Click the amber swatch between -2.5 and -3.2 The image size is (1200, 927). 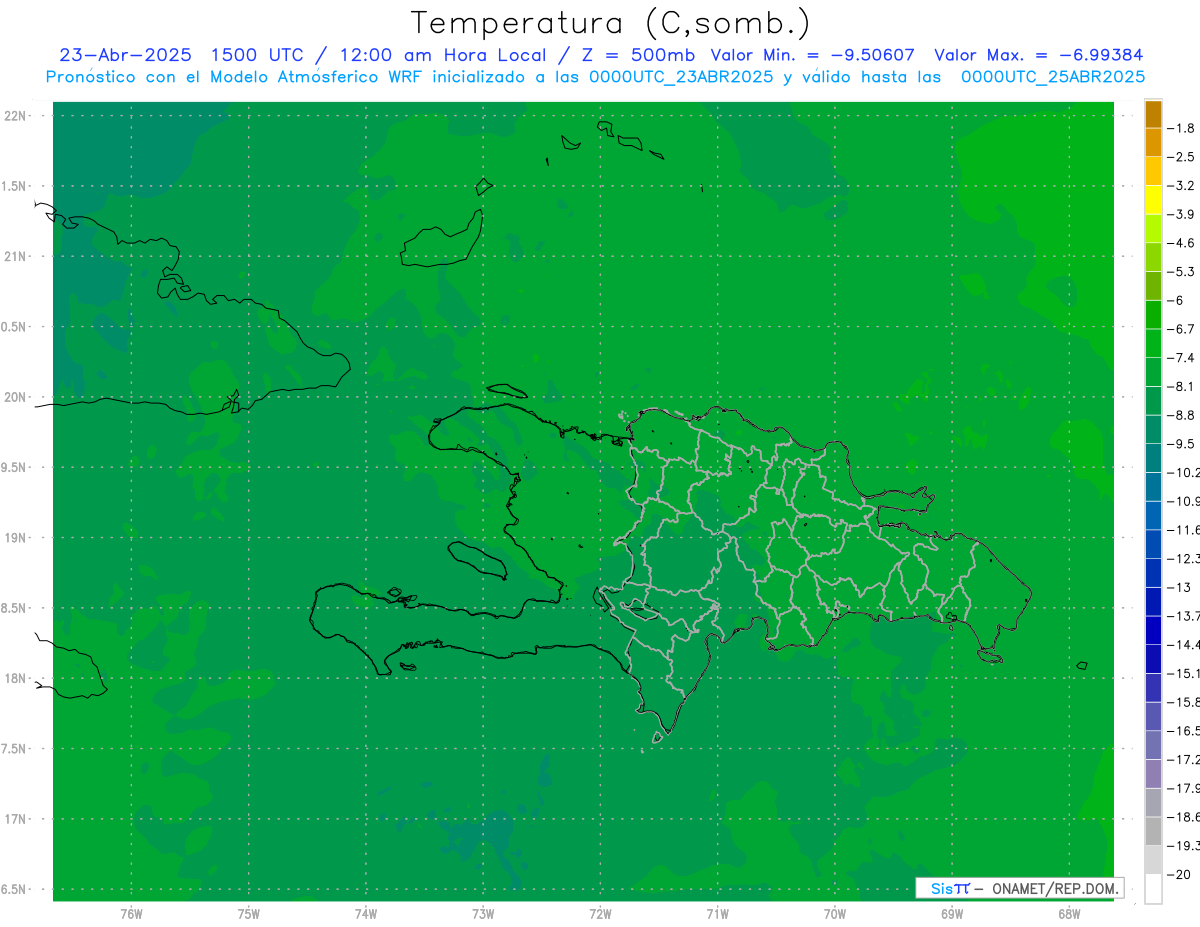1153,171
